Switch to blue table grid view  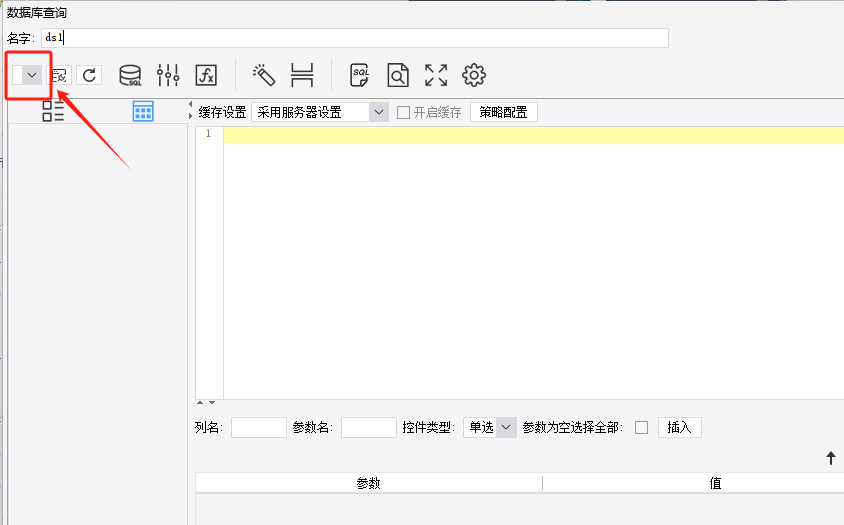[x=143, y=111]
